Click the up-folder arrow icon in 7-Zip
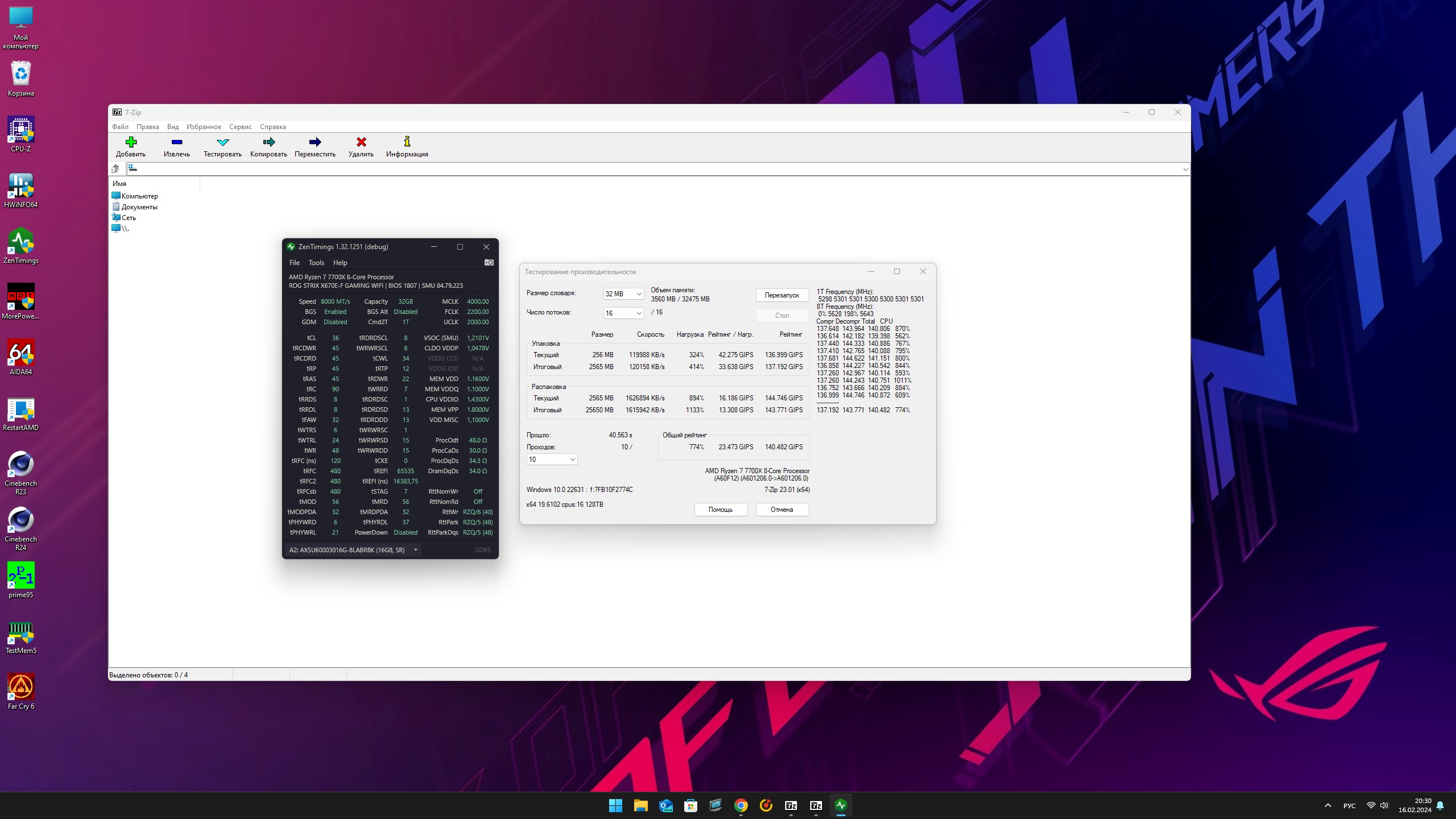 tap(116, 169)
